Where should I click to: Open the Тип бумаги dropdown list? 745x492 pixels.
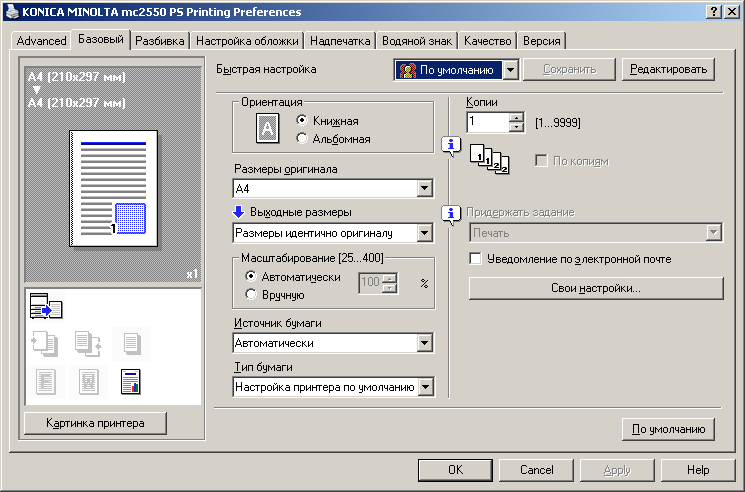(x=333, y=387)
